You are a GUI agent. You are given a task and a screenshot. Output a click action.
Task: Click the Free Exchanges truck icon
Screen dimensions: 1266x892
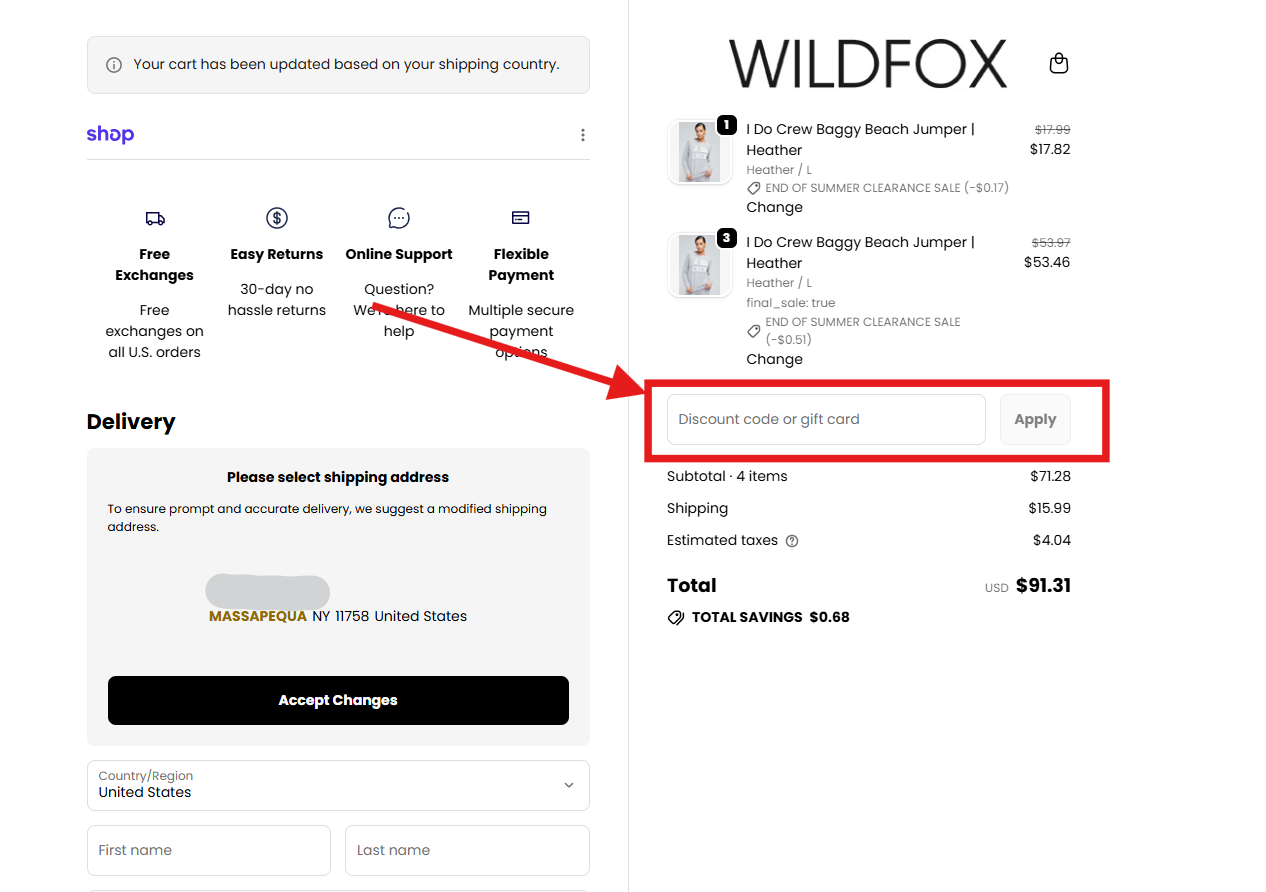click(x=155, y=218)
